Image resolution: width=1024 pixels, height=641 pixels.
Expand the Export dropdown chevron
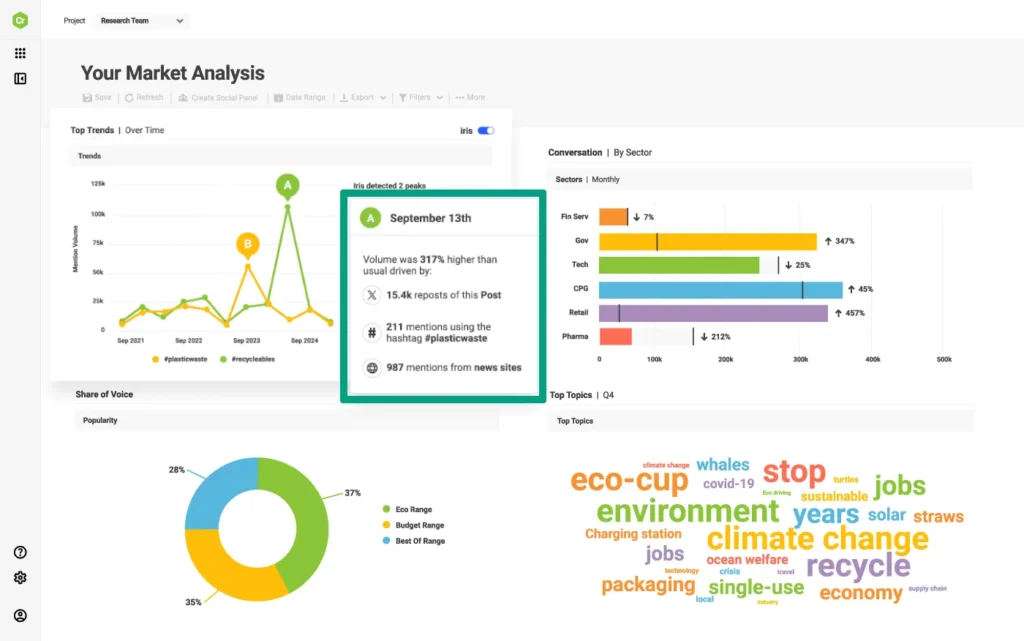(383, 97)
